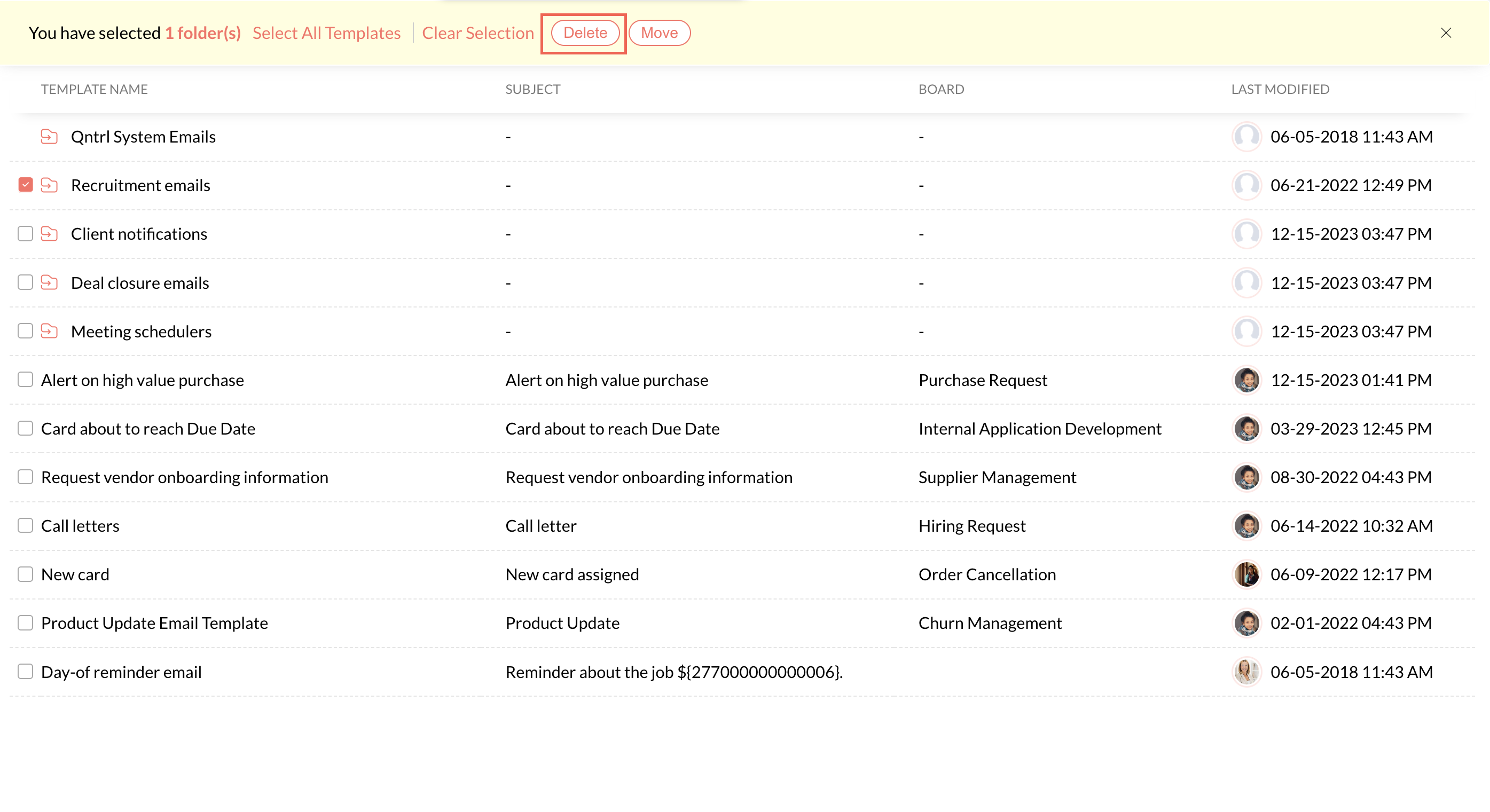This screenshot has height=812, width=1490.
Task: Click the avatar beside the New card date
Action: click(1246, 574)
